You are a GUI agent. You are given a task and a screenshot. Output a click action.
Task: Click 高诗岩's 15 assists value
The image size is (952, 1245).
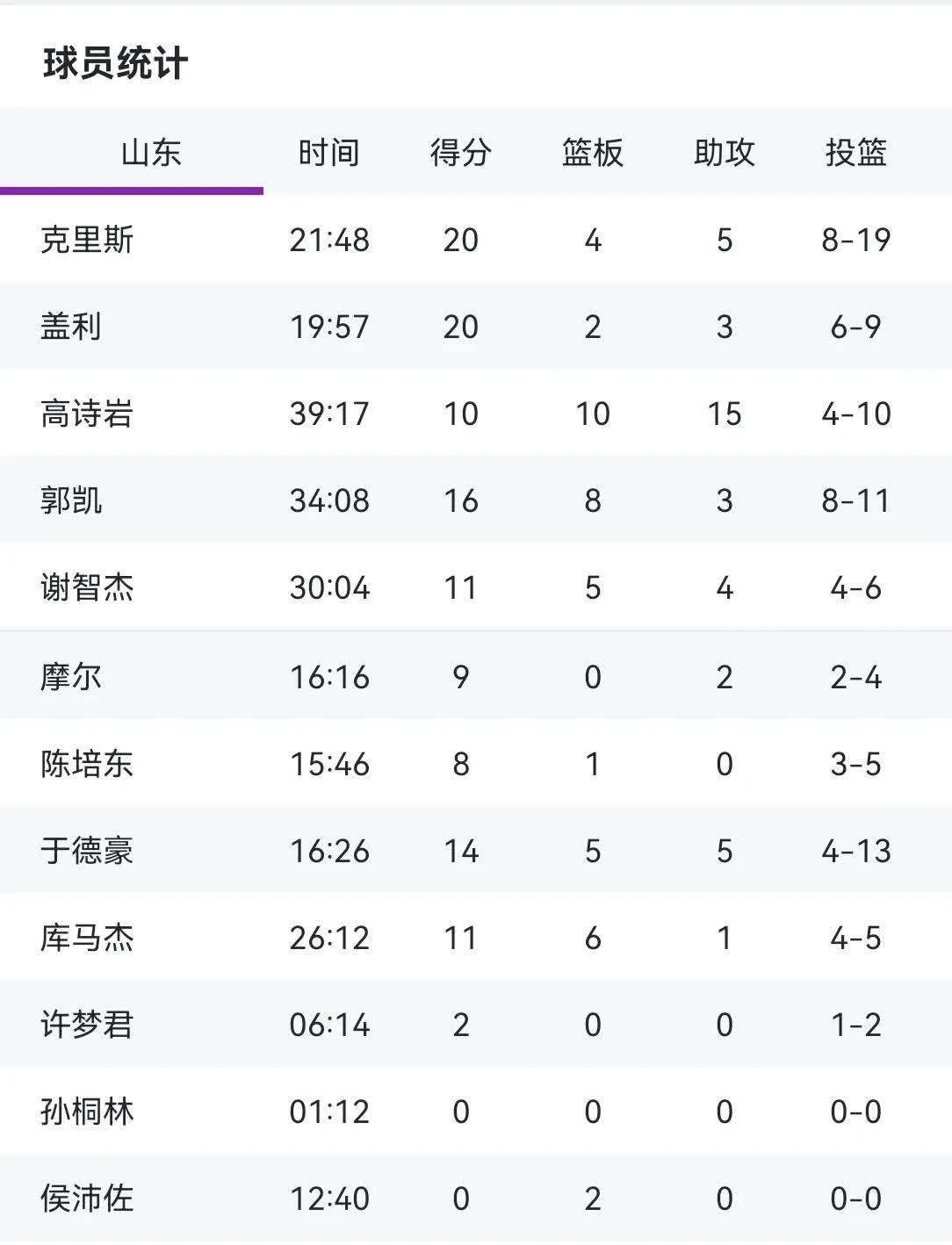tap(724, 414)
